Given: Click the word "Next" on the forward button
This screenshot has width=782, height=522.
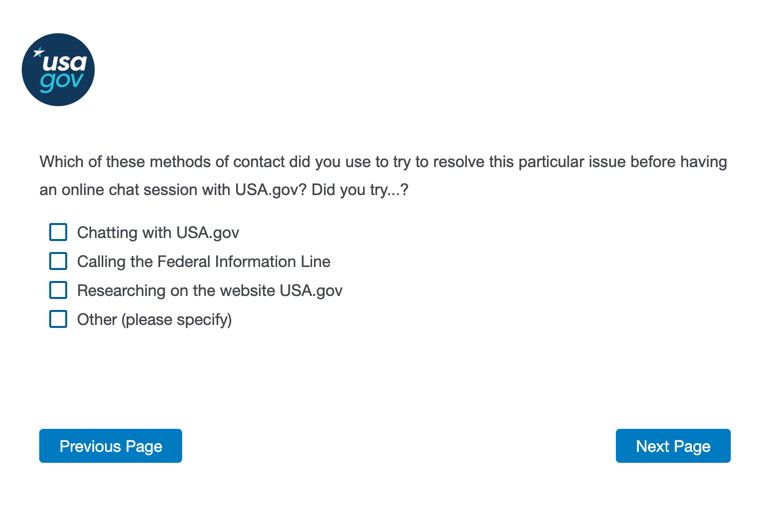Looking at the screenshot, I should (653, 446).
